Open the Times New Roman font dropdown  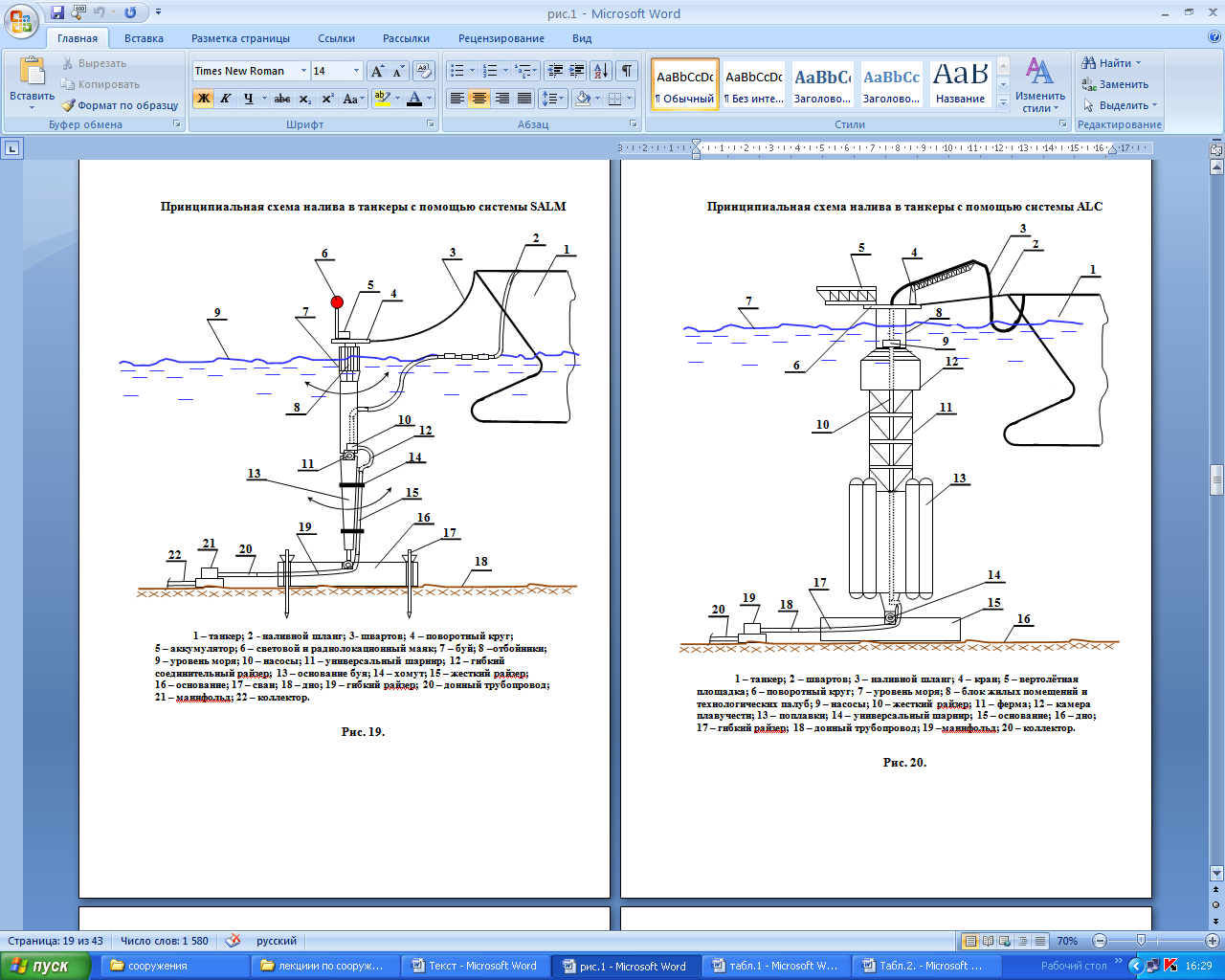[x=303, y=71]
